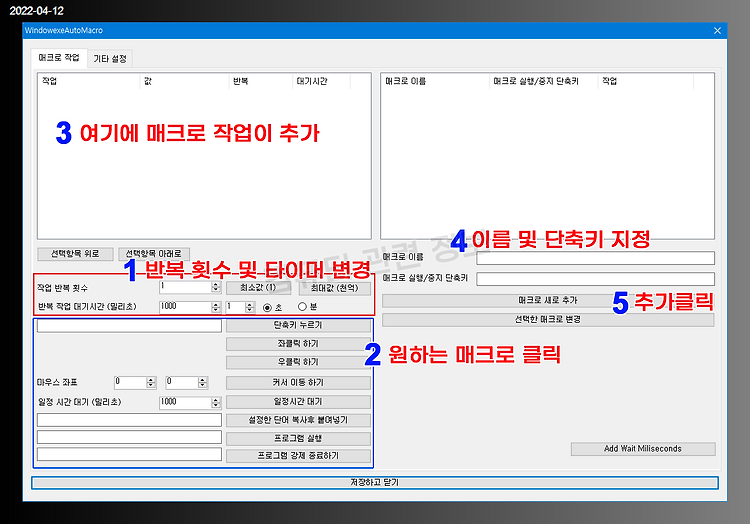Select the 초 radio button
The height and width of the screenshot is (524, 750).
click(267, 307)
